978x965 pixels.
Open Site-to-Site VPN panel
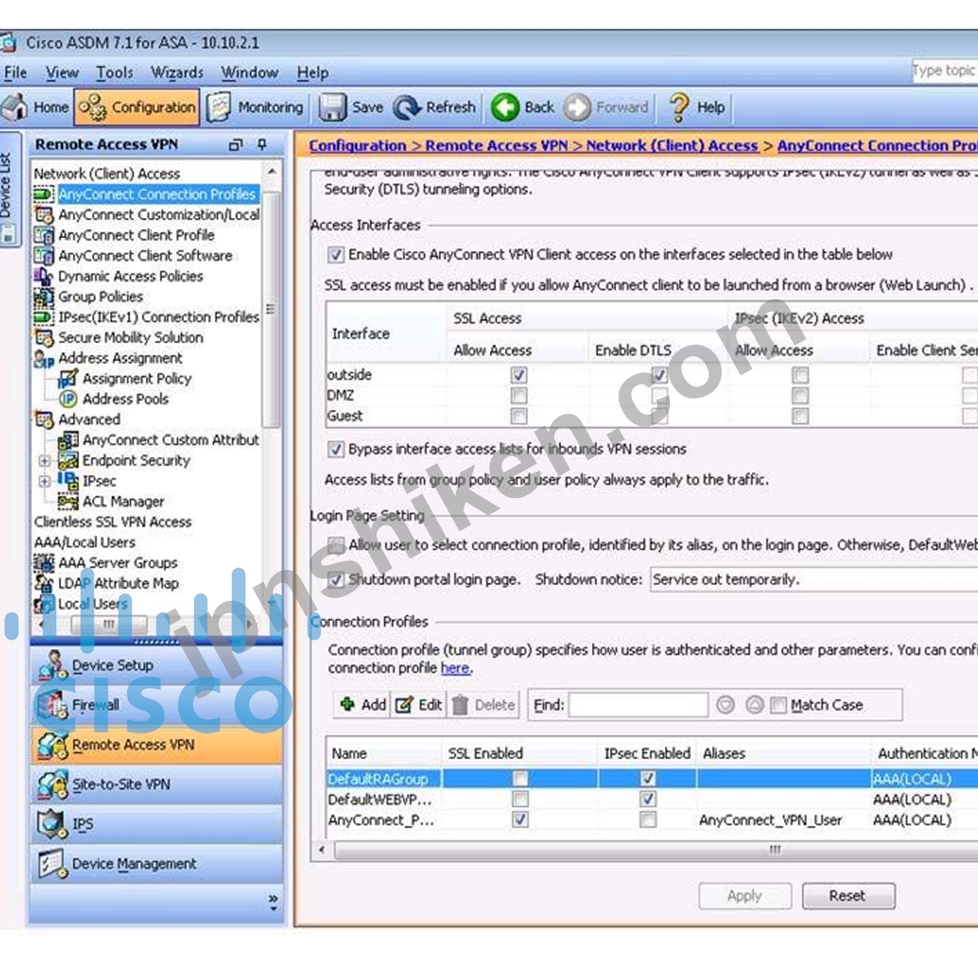157,785
